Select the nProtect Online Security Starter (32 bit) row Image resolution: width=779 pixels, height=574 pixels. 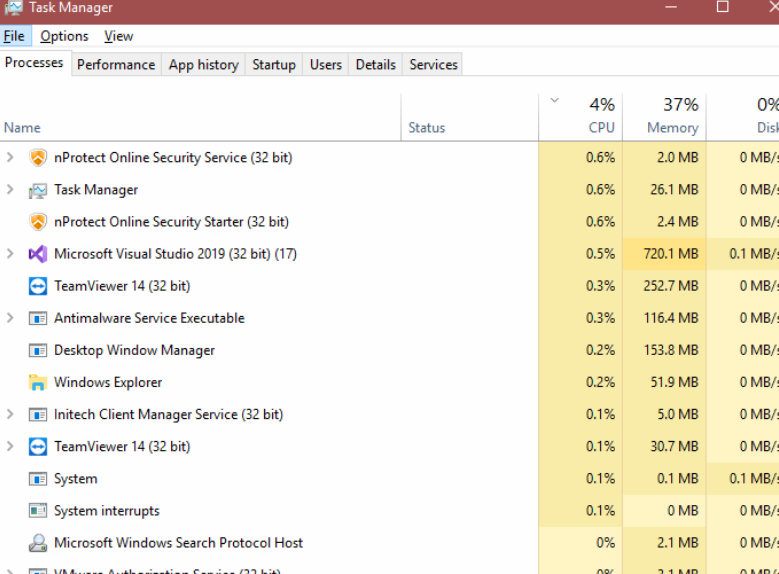[x=390, y=222]
